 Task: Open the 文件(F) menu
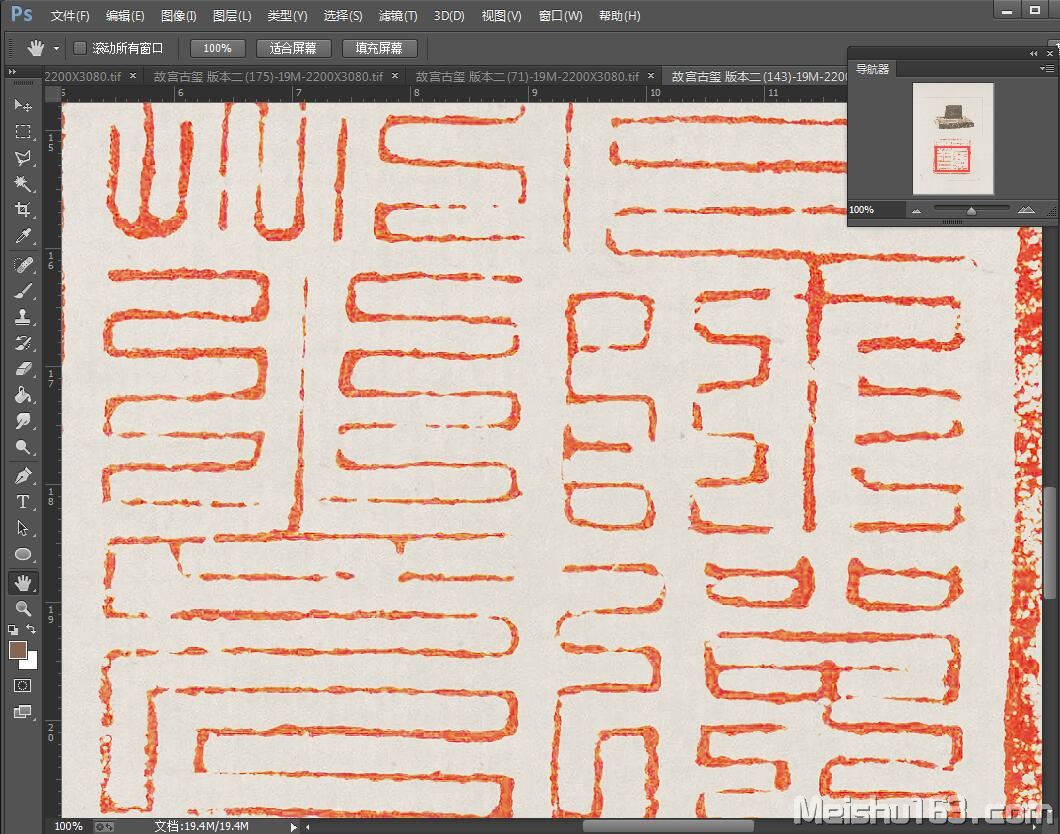click(70, 16)
